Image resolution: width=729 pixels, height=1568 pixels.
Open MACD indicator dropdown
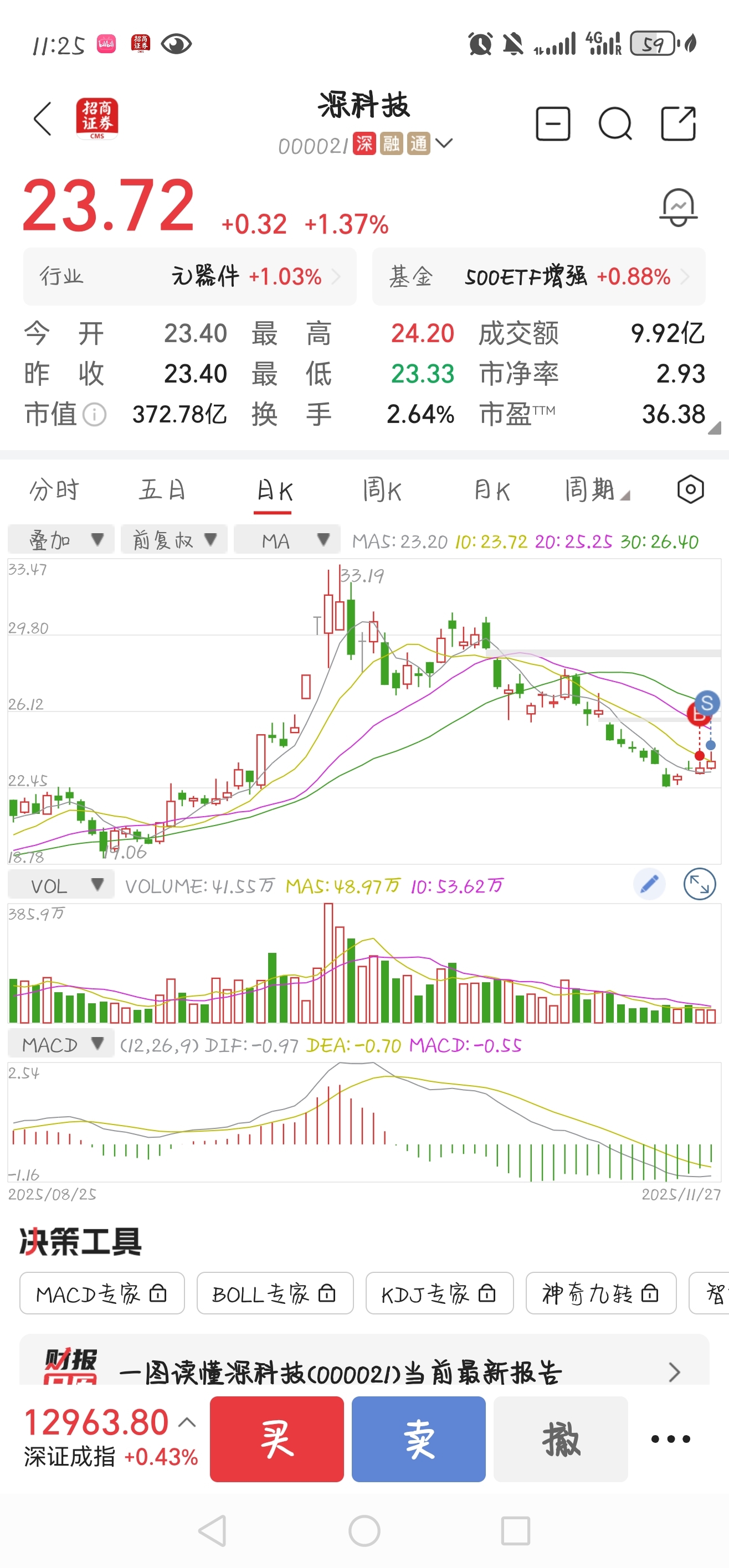[x=61, y=1044]
